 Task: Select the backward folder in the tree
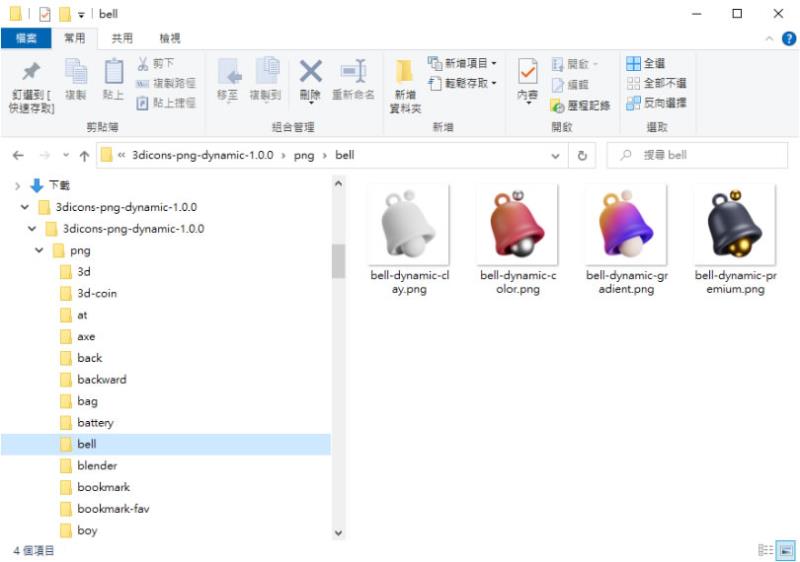(102, 379)
